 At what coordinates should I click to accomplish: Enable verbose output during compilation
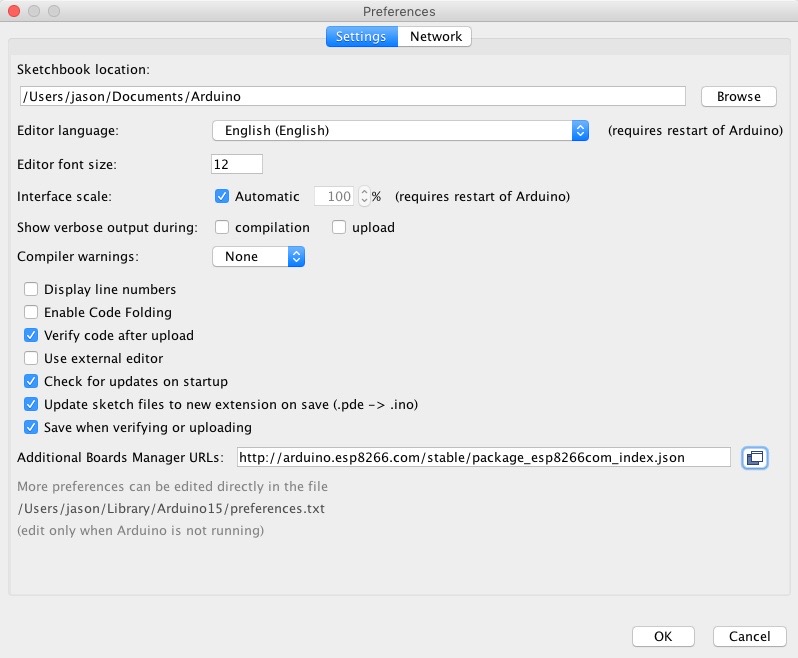tap(222, 227)
